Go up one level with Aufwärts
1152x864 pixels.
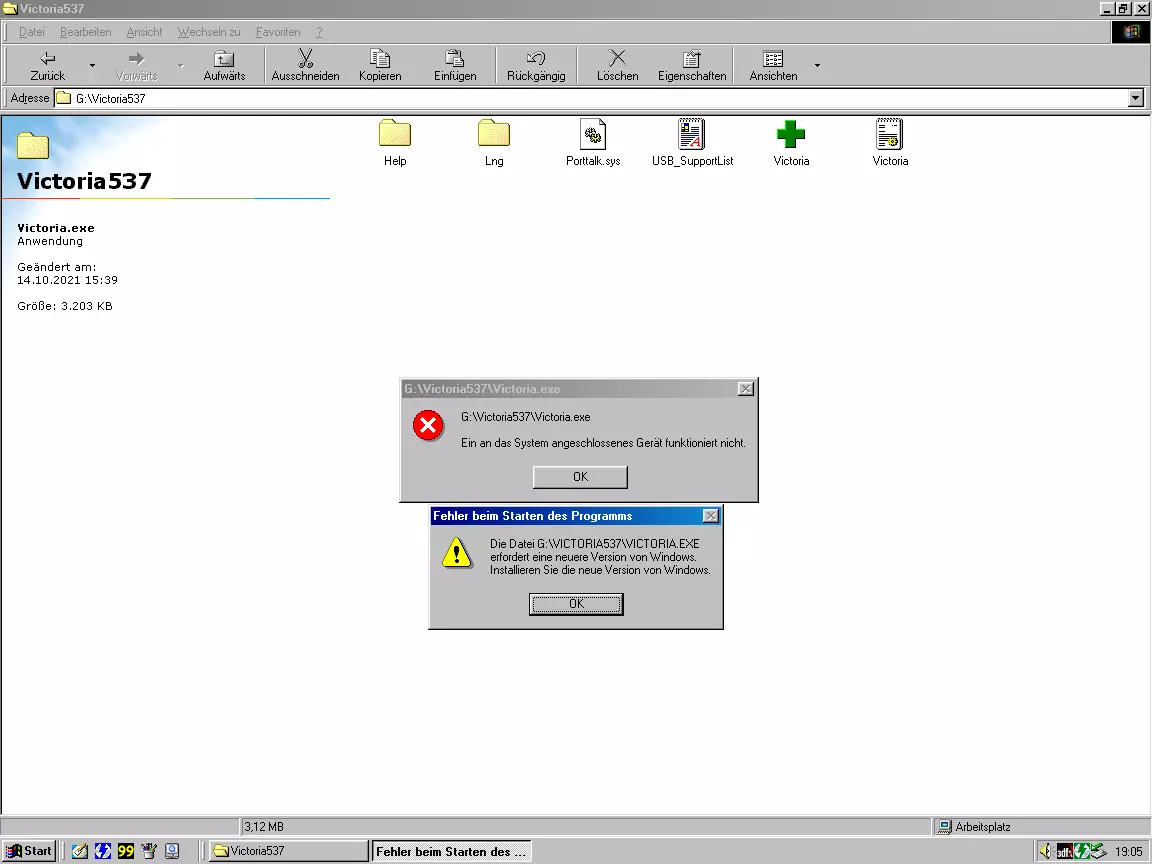click(224, 65)
